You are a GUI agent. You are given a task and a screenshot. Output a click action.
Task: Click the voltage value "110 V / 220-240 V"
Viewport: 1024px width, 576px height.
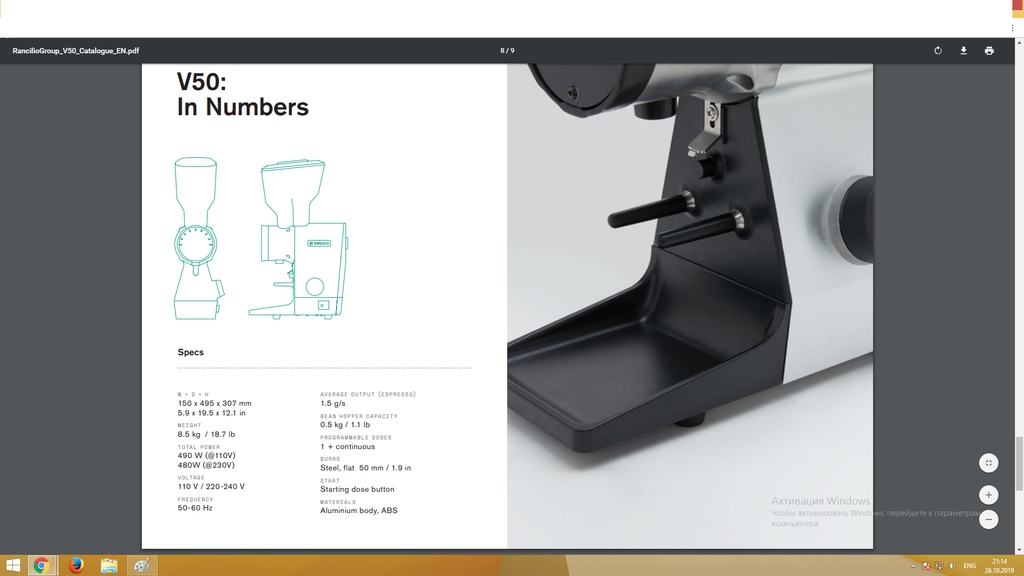point(211,487)
